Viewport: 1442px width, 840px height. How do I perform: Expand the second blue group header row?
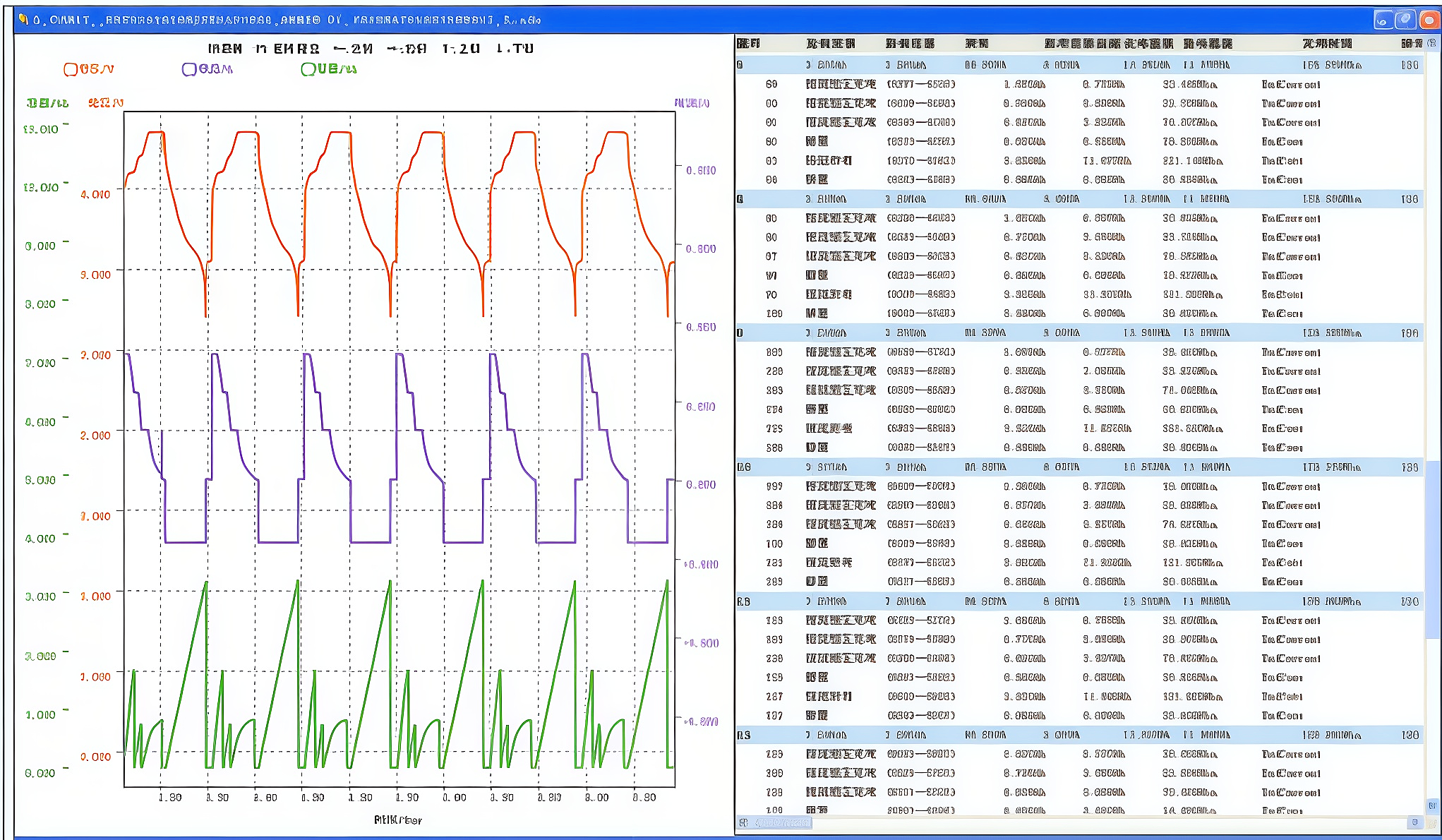tap(740, 198)
